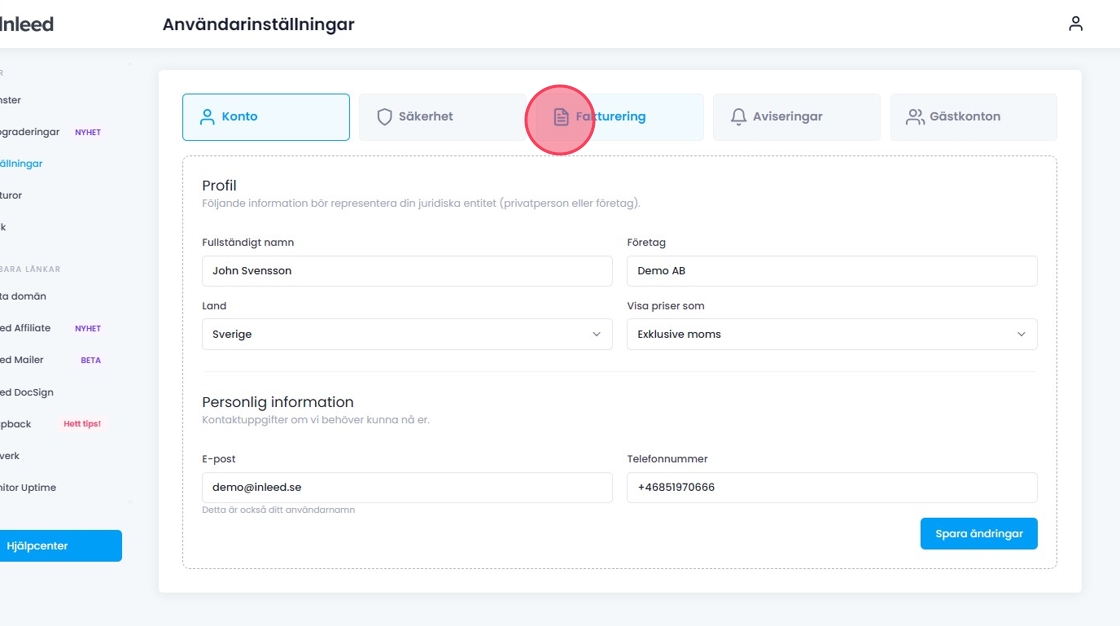Open the Visa priser som dropdown
The height and width of the screenshot is (626, 1120).
(x=831, y=334)
